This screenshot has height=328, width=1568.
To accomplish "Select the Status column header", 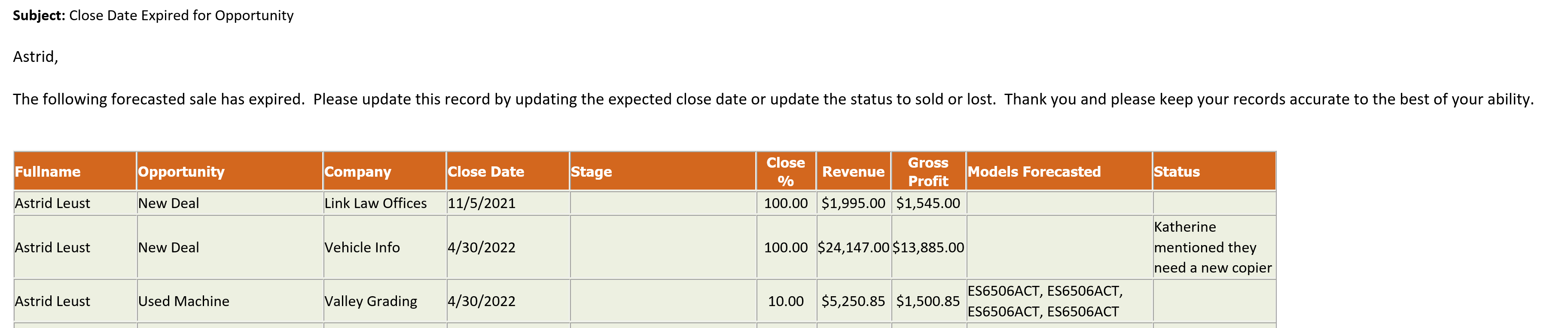I will [x=1214, y=172].
